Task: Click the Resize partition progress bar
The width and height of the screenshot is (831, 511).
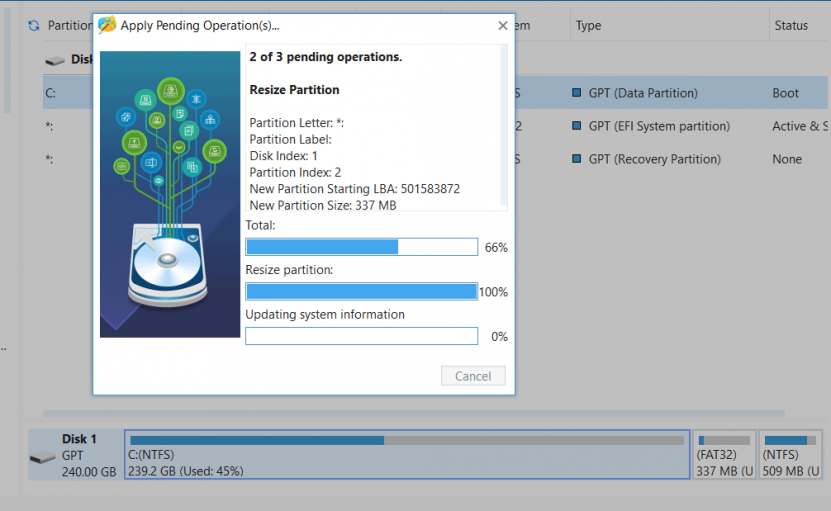Action: [x=361, y=292]
